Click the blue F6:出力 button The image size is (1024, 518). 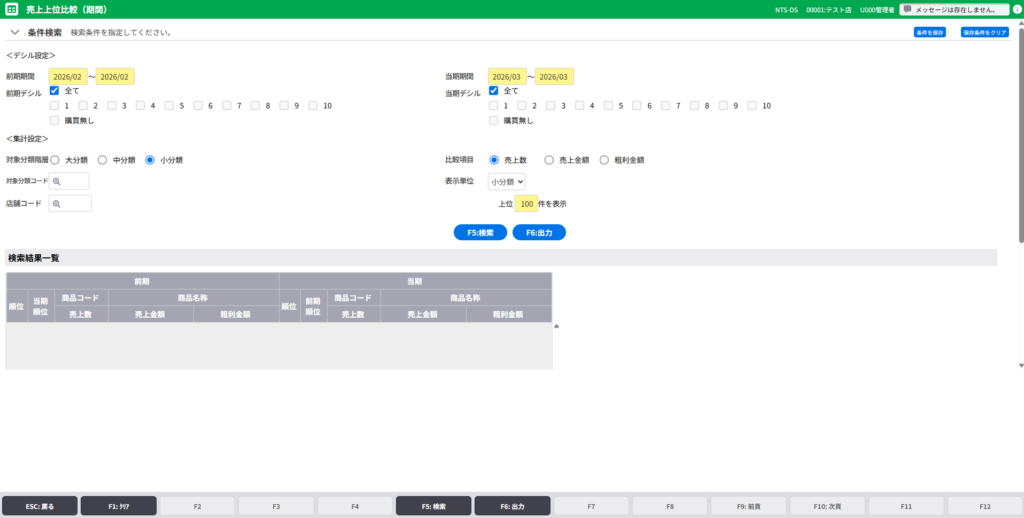click(539, 233)
